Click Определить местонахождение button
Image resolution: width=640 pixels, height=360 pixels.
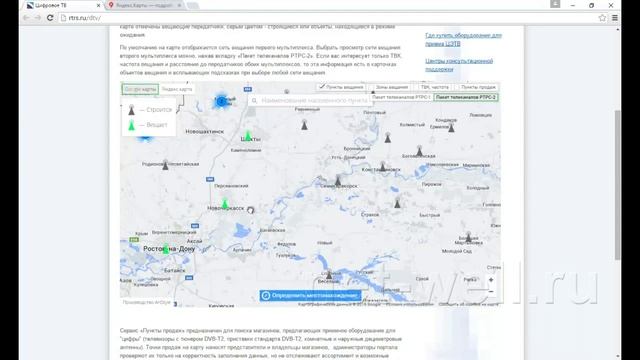point(310,296)
